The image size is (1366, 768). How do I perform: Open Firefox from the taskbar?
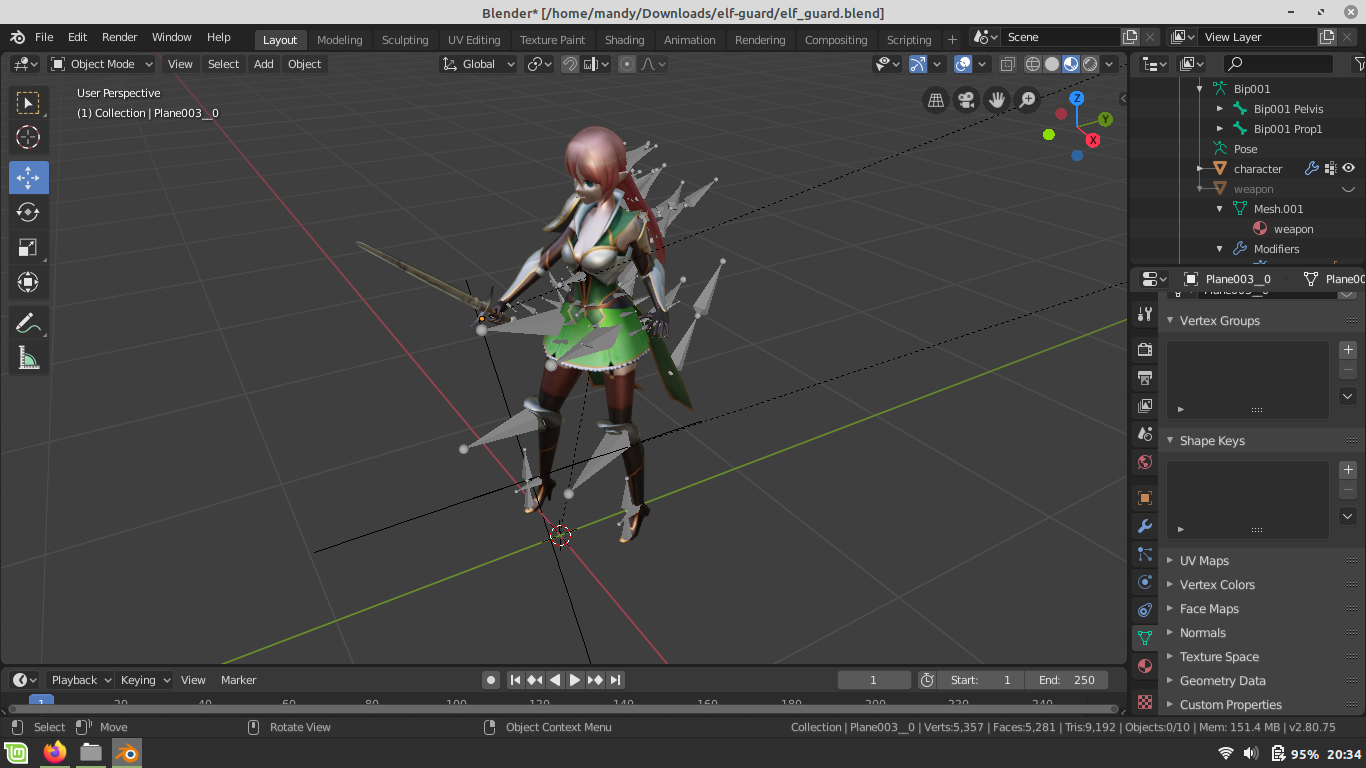pyautogui.click(x=55, y=752)
